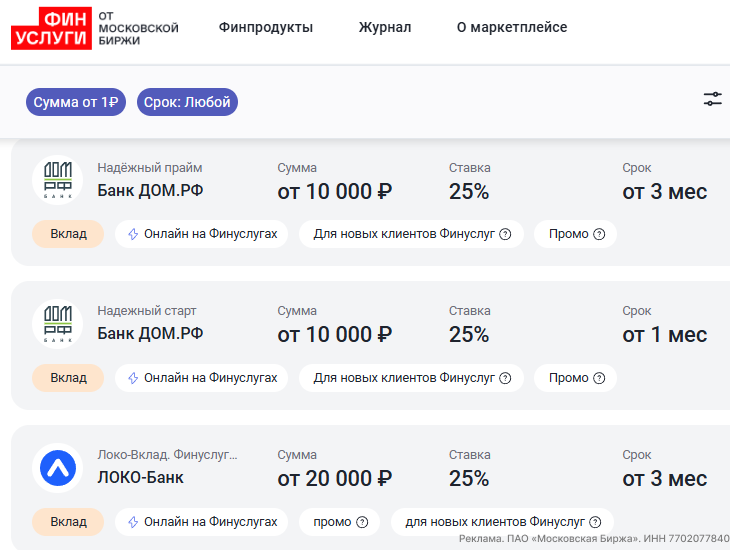Click Промо tag in Надёжный прайм card
This screenshot has height=550, width=737.
[x=575, y=234]
